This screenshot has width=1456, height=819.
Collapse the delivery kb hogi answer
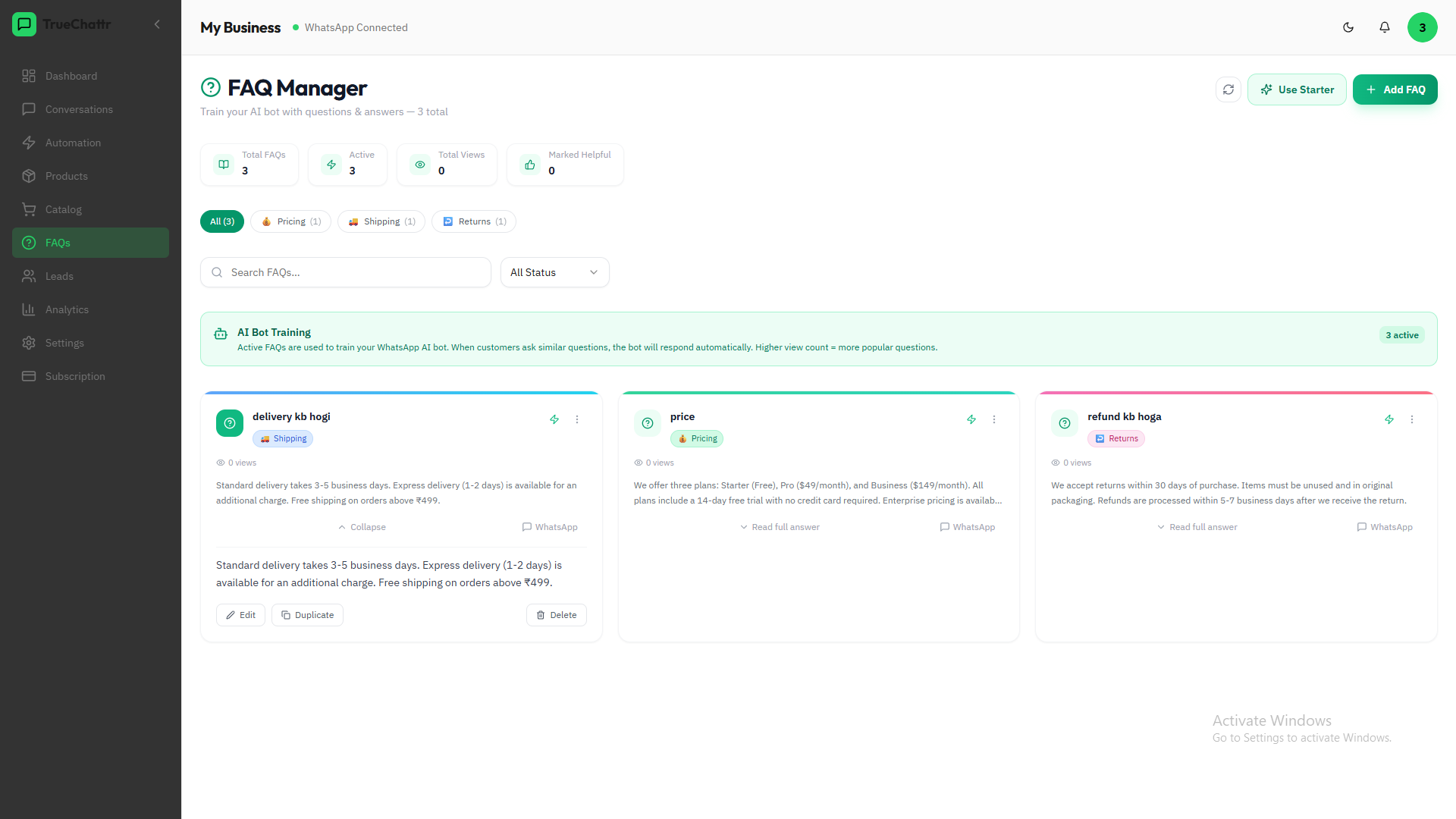362,527
